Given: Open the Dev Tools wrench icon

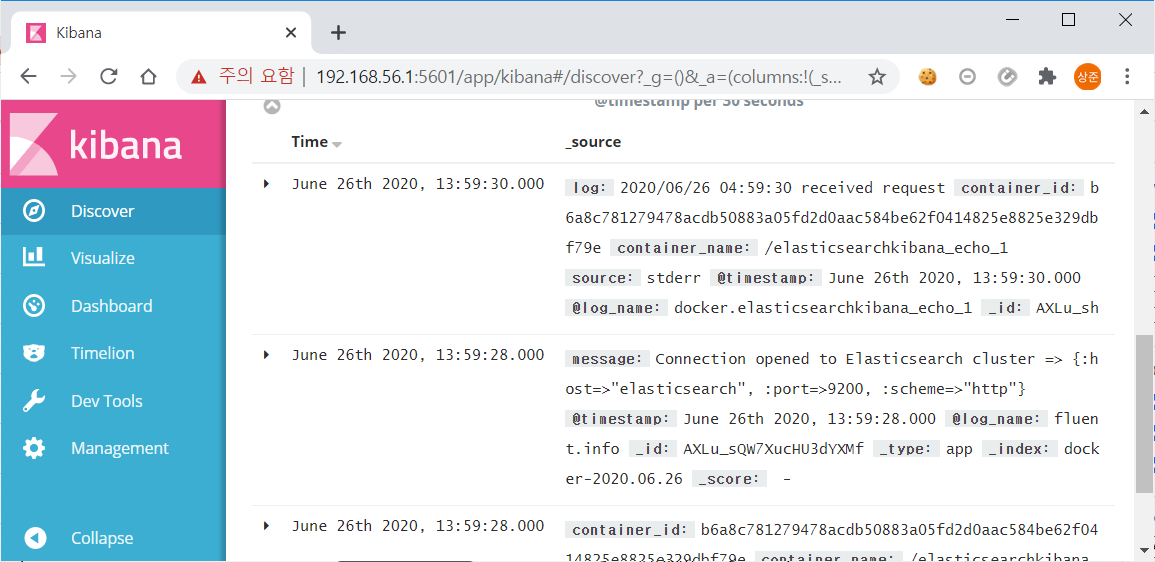Looking at the screenshot, I should point(35,401).
